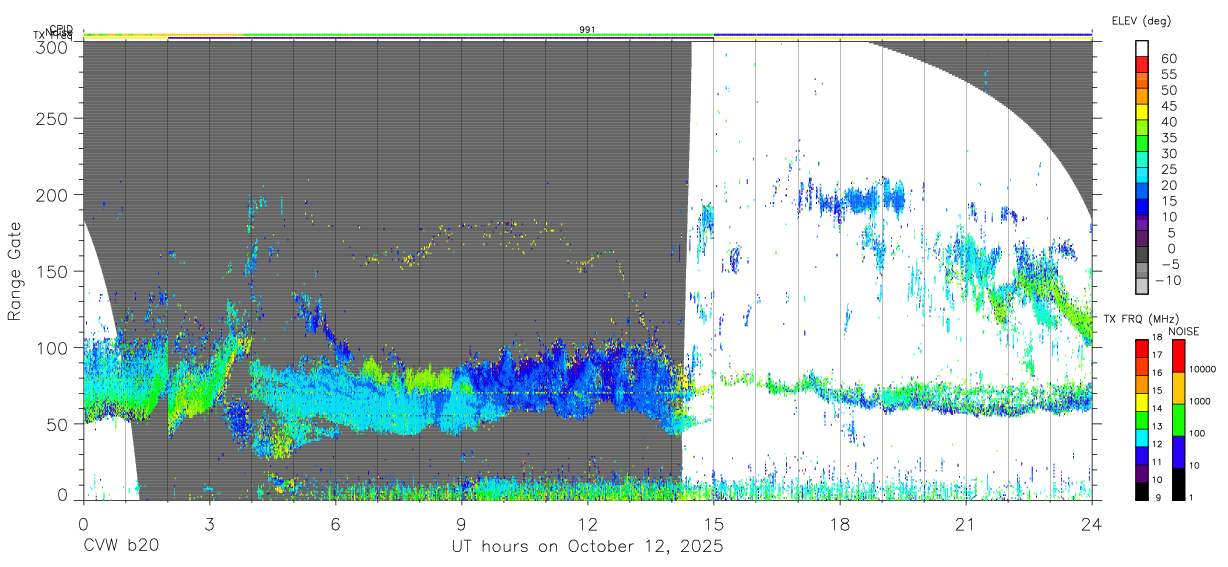The width and height of the screenshot is (1228, 567).
Task: Click the '20' label on elevation scale
Action: coord(1169,185)
